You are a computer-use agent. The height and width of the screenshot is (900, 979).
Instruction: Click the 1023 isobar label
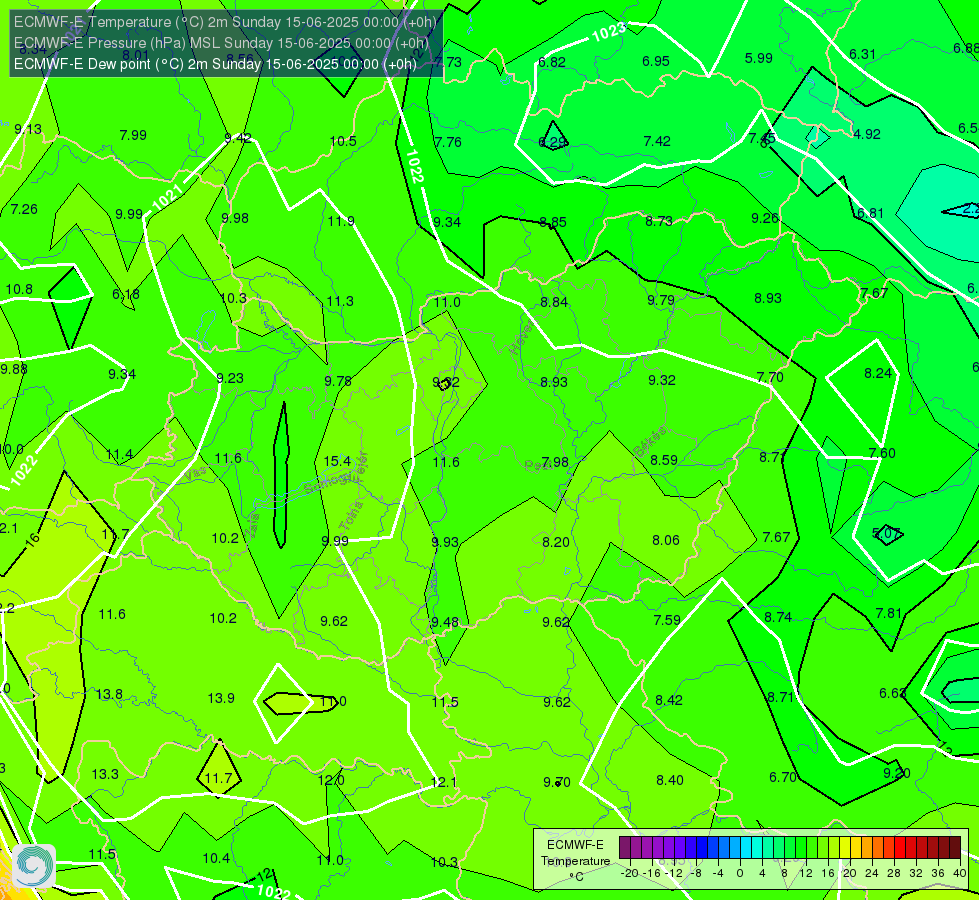[x=608, y=32]
